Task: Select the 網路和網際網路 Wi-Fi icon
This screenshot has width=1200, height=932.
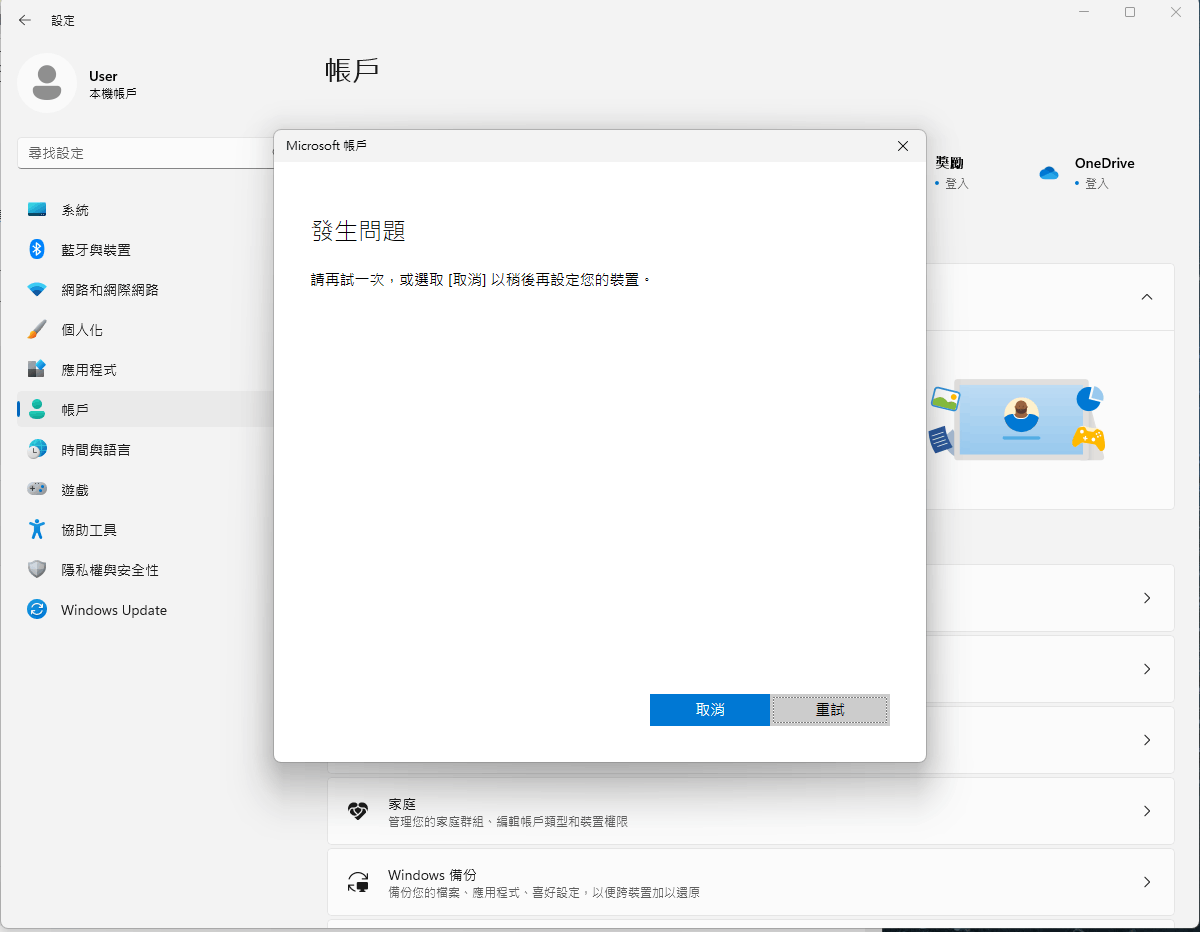Action: (37, 290)
